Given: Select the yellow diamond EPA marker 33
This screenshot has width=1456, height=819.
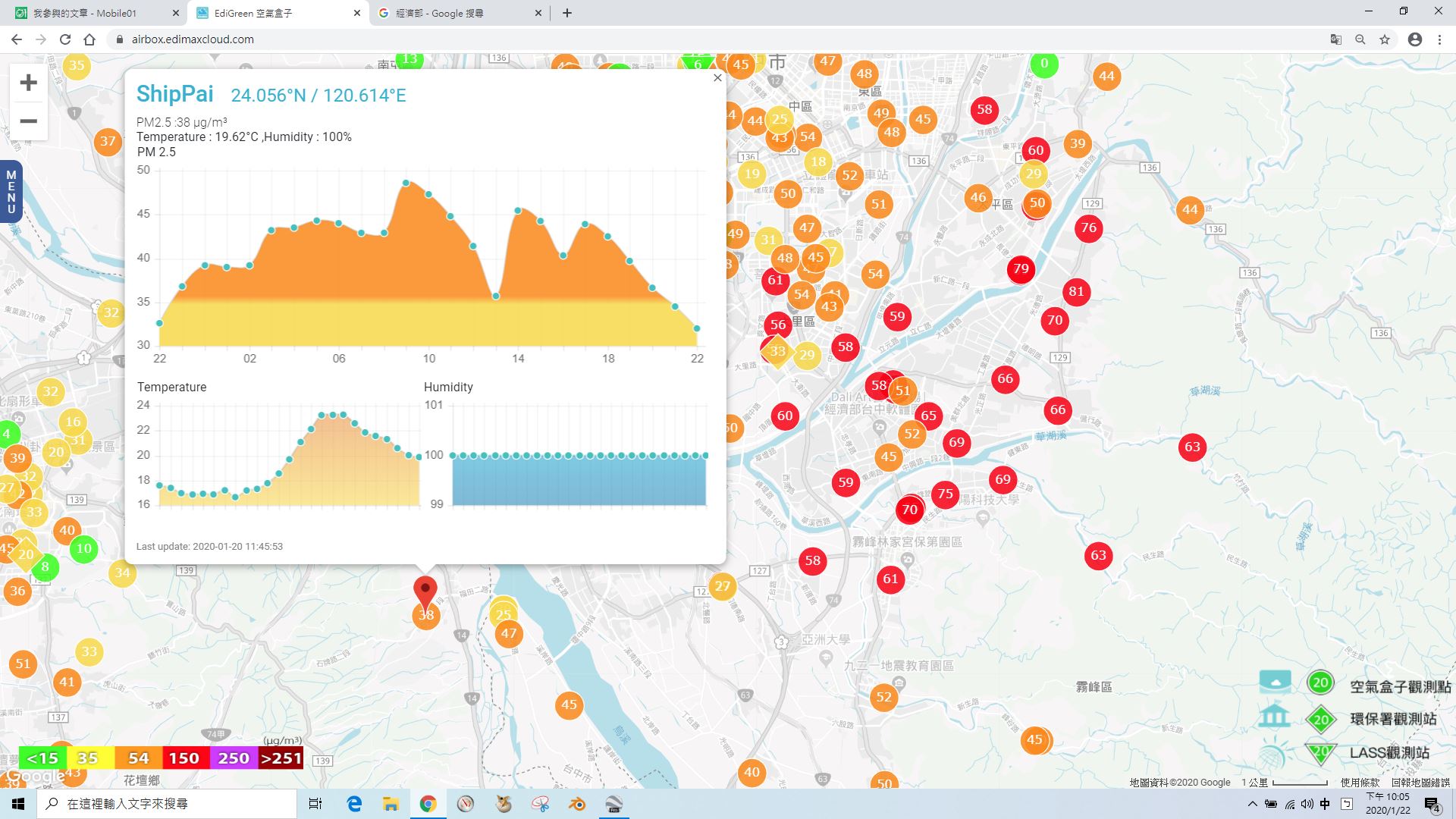Looking at the screenshot, I should point(777,352).
